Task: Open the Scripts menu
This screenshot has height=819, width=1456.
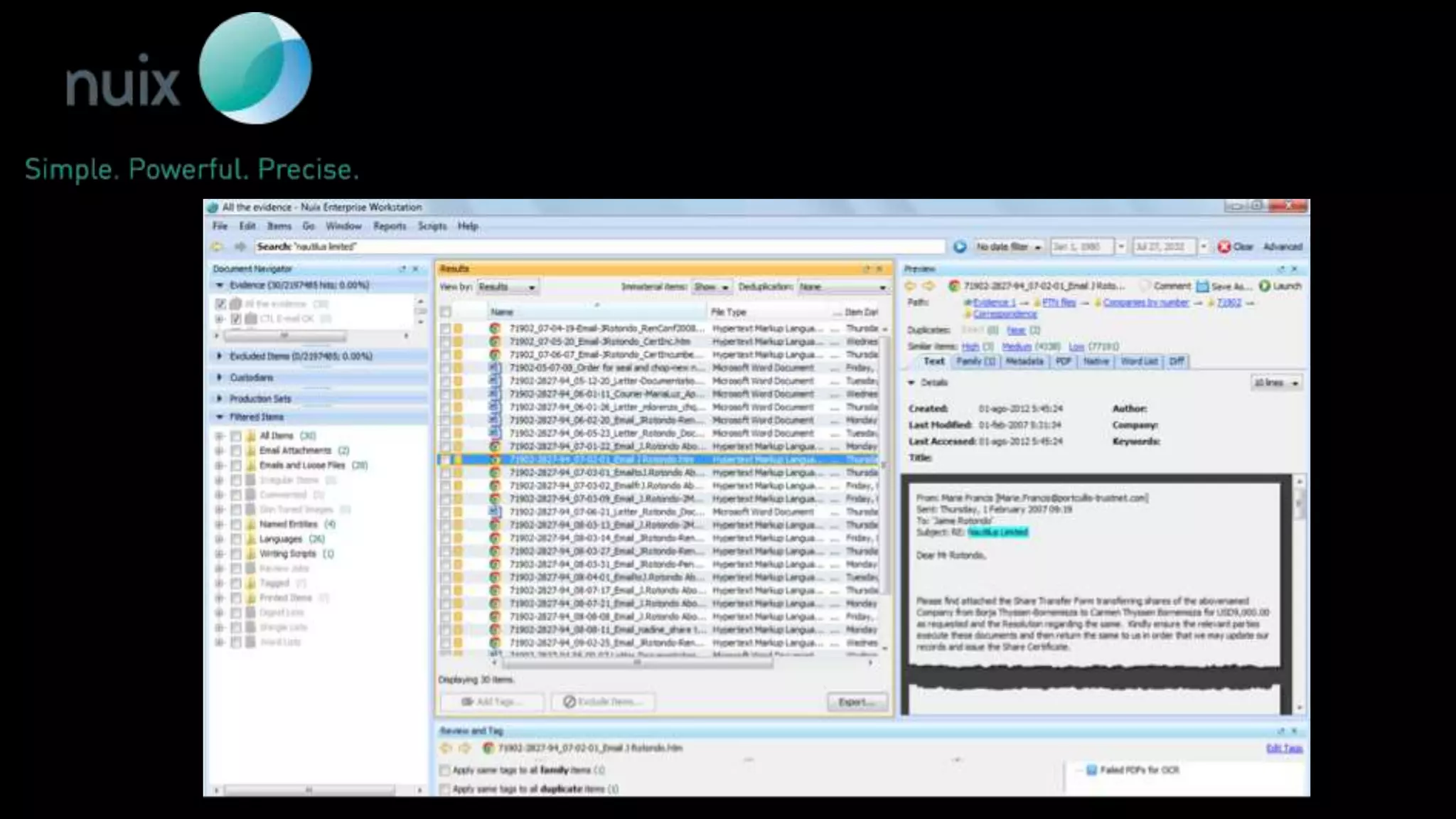Action: [x=432, y=226]
